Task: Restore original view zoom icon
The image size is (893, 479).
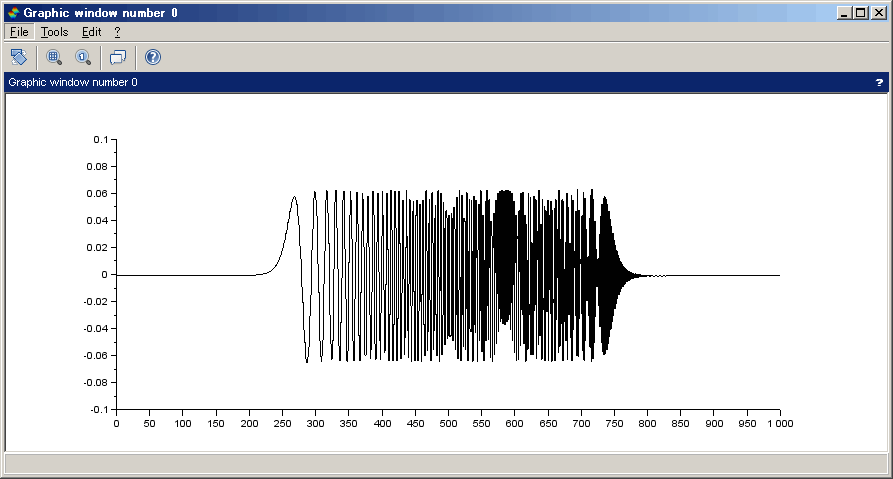Action: point(83,57)
